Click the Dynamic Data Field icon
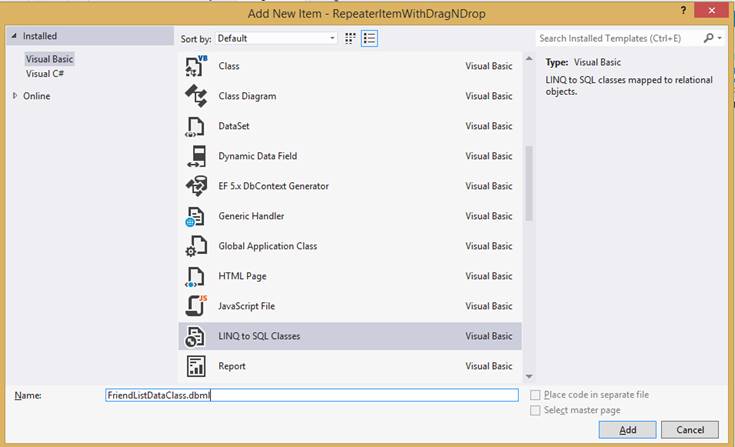735x447 pixels. 196,156
